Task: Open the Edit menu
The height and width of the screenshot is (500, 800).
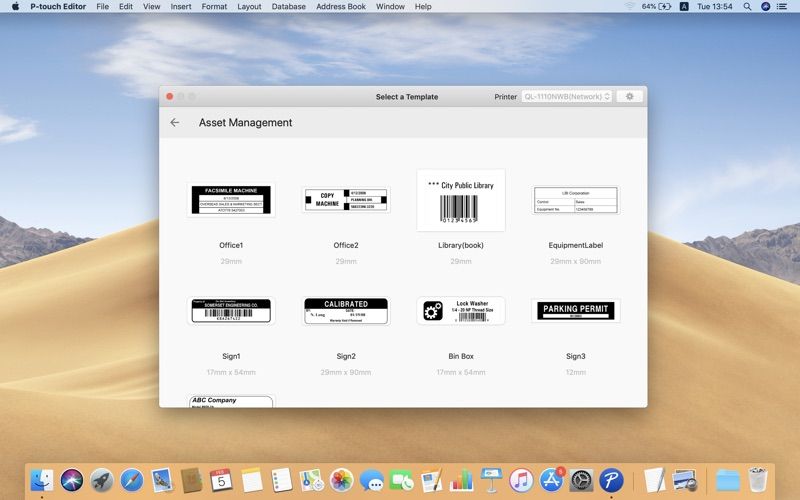Action: point(126,7)
